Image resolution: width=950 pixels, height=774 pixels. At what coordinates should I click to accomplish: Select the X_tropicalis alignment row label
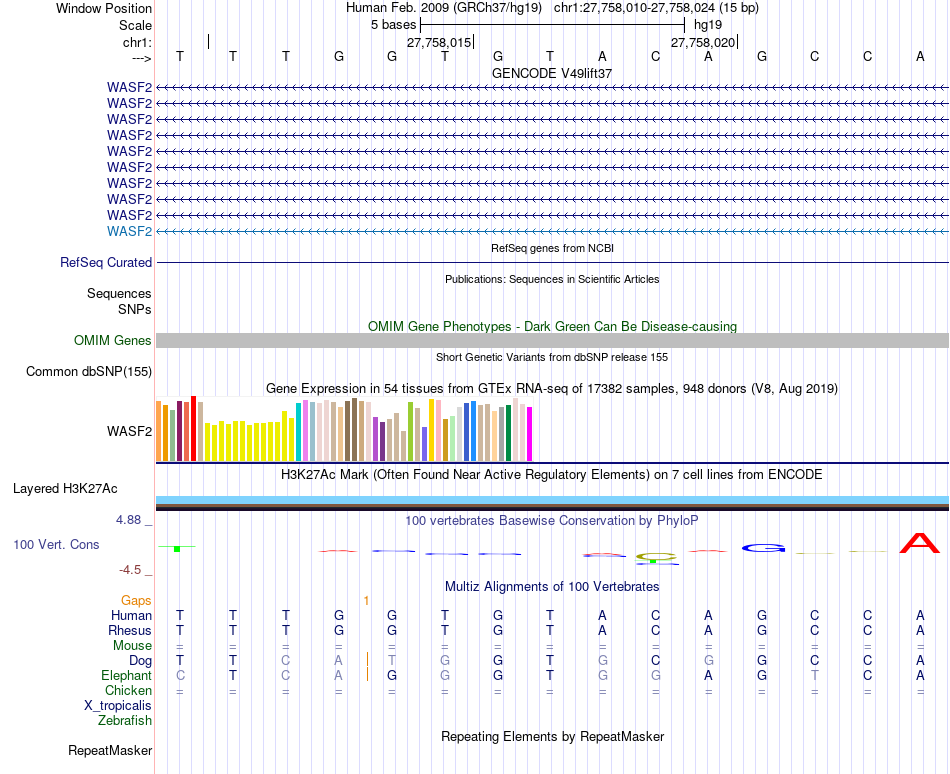[118, 706]
